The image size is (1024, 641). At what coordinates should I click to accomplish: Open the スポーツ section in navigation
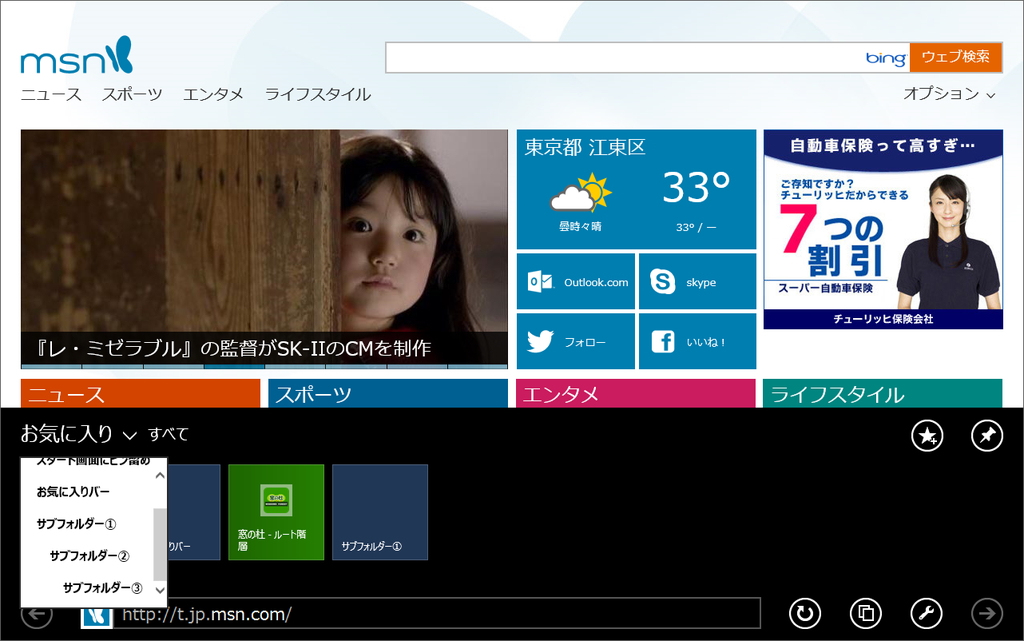(133, 94)
